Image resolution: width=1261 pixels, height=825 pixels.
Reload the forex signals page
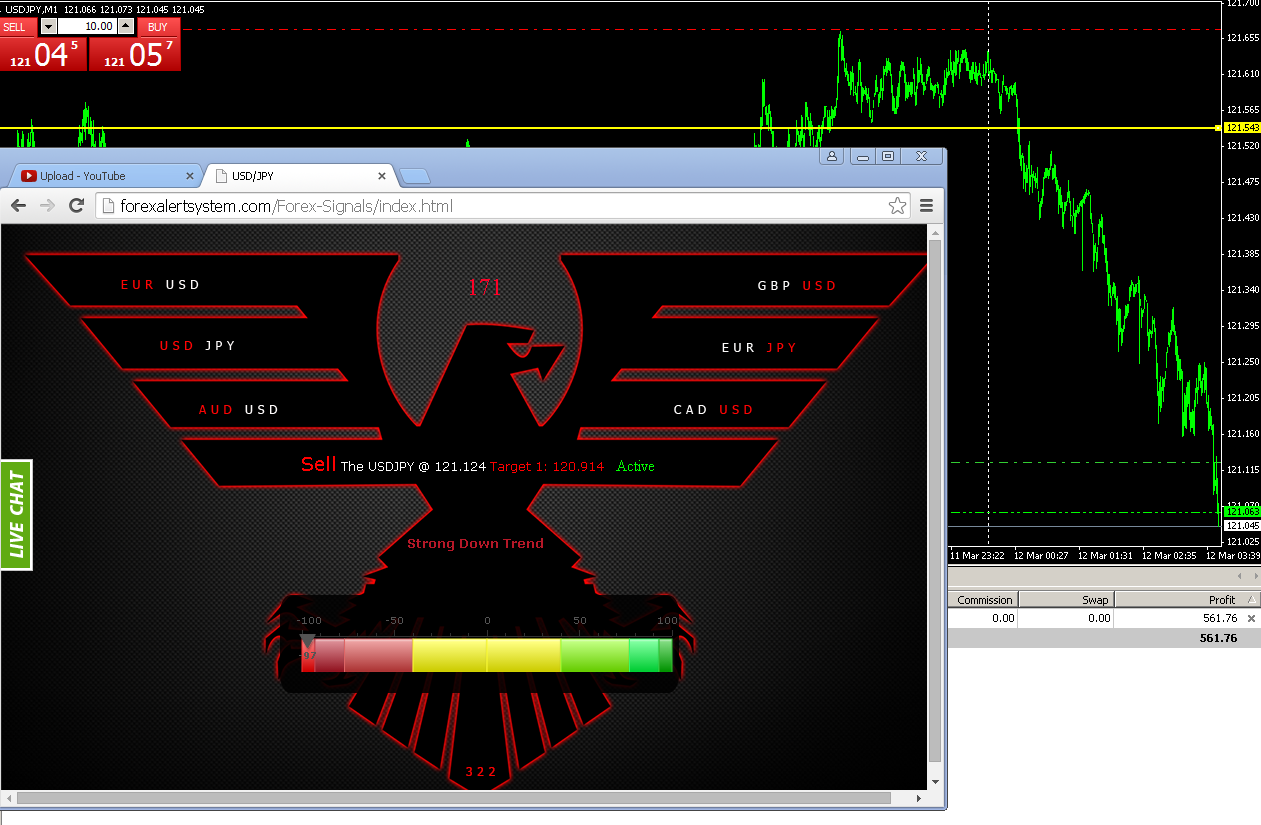pos(75,205)
